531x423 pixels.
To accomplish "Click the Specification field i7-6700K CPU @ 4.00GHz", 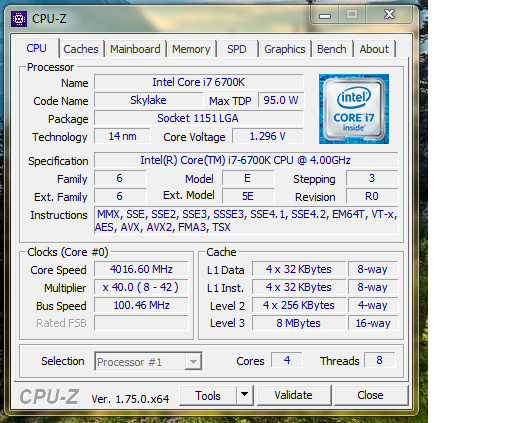I will [246, 160].
